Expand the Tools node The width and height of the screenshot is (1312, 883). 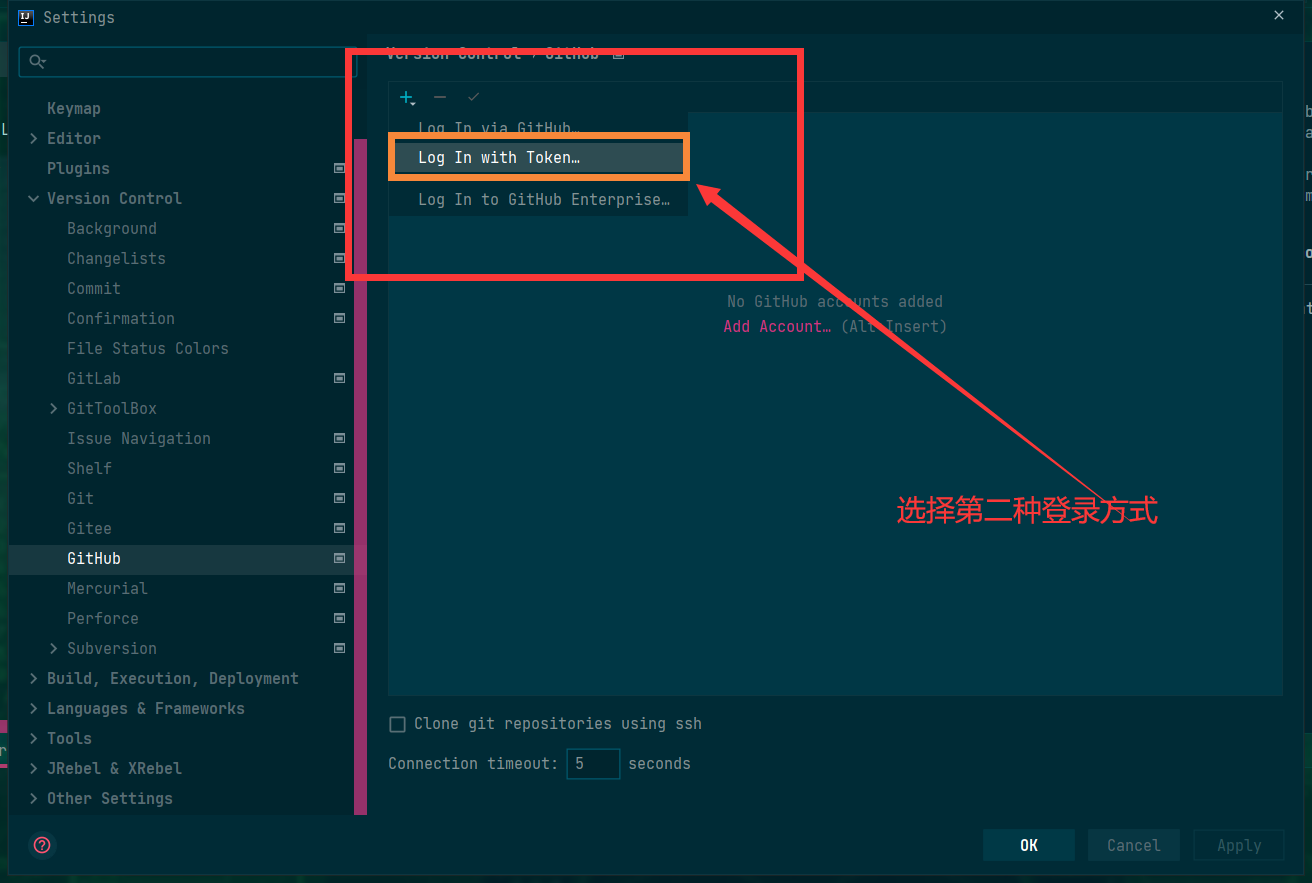click(x=33, y=738)
